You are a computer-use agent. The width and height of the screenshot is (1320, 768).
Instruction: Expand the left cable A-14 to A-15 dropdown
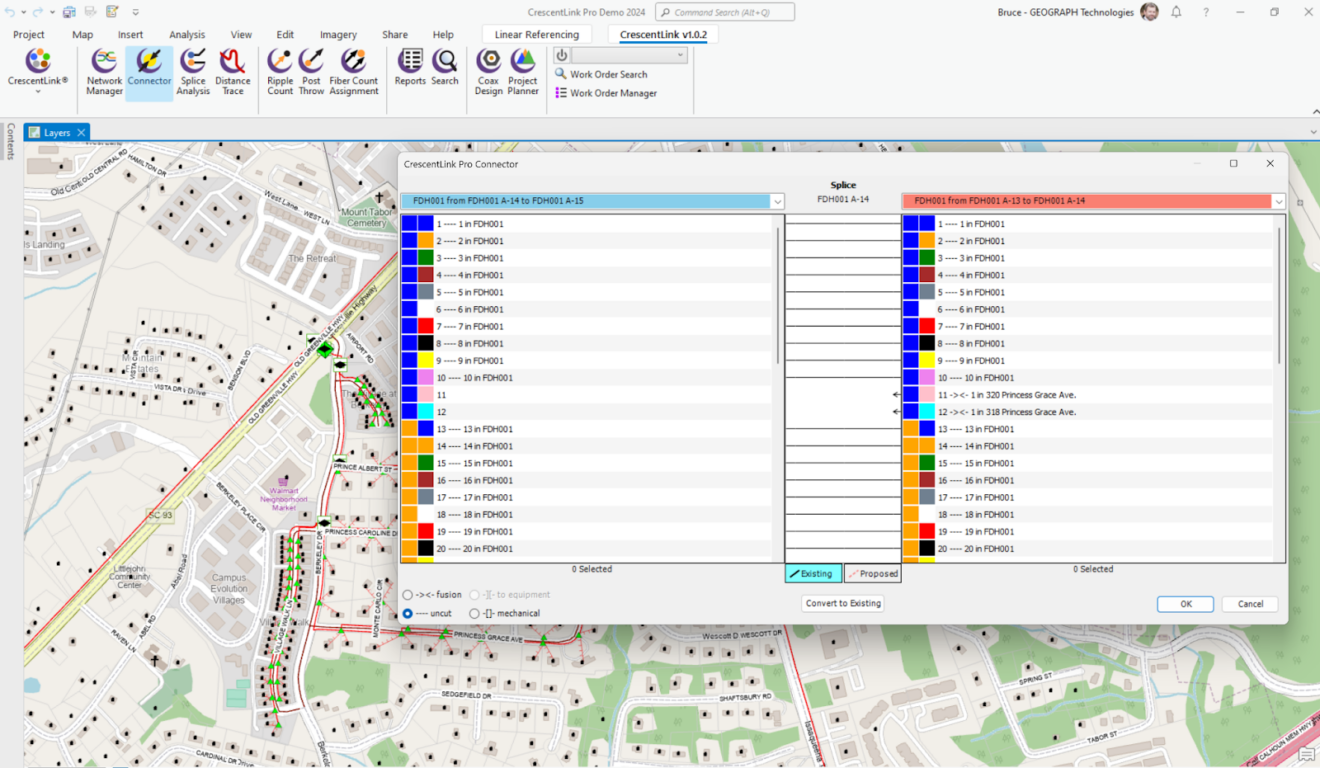click(777, 202)
